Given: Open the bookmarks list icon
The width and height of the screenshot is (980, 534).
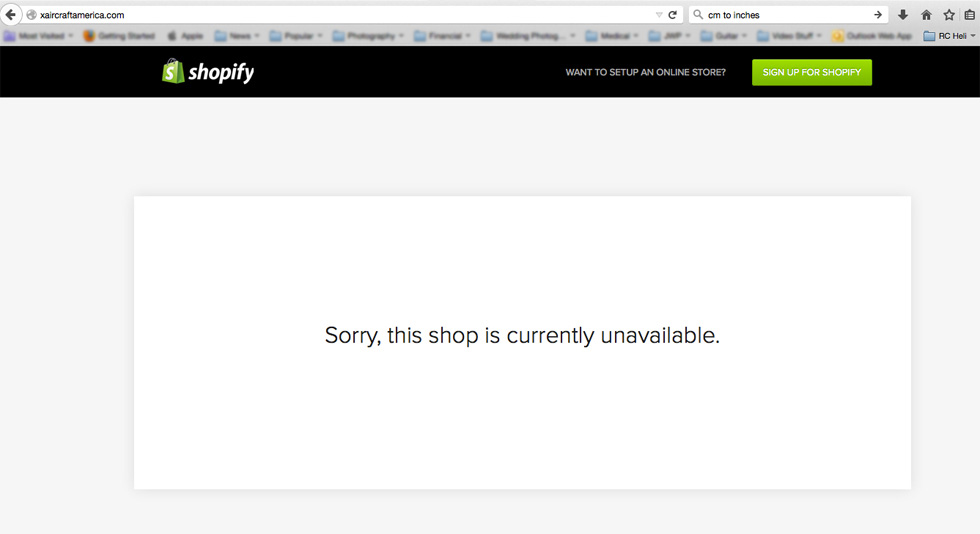Looking at the screenshot, I should [x=970, y=14].
